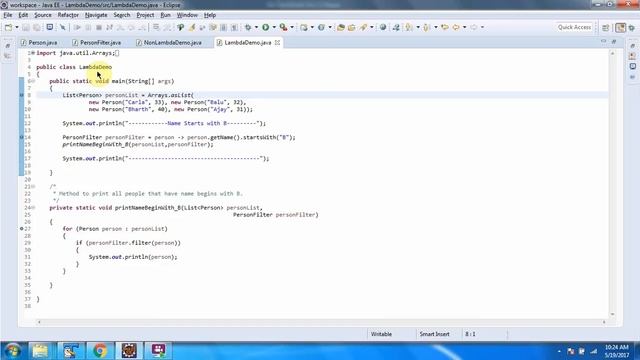
Task: Click the horizontal editor scrollbar
Action: (322, 322)
